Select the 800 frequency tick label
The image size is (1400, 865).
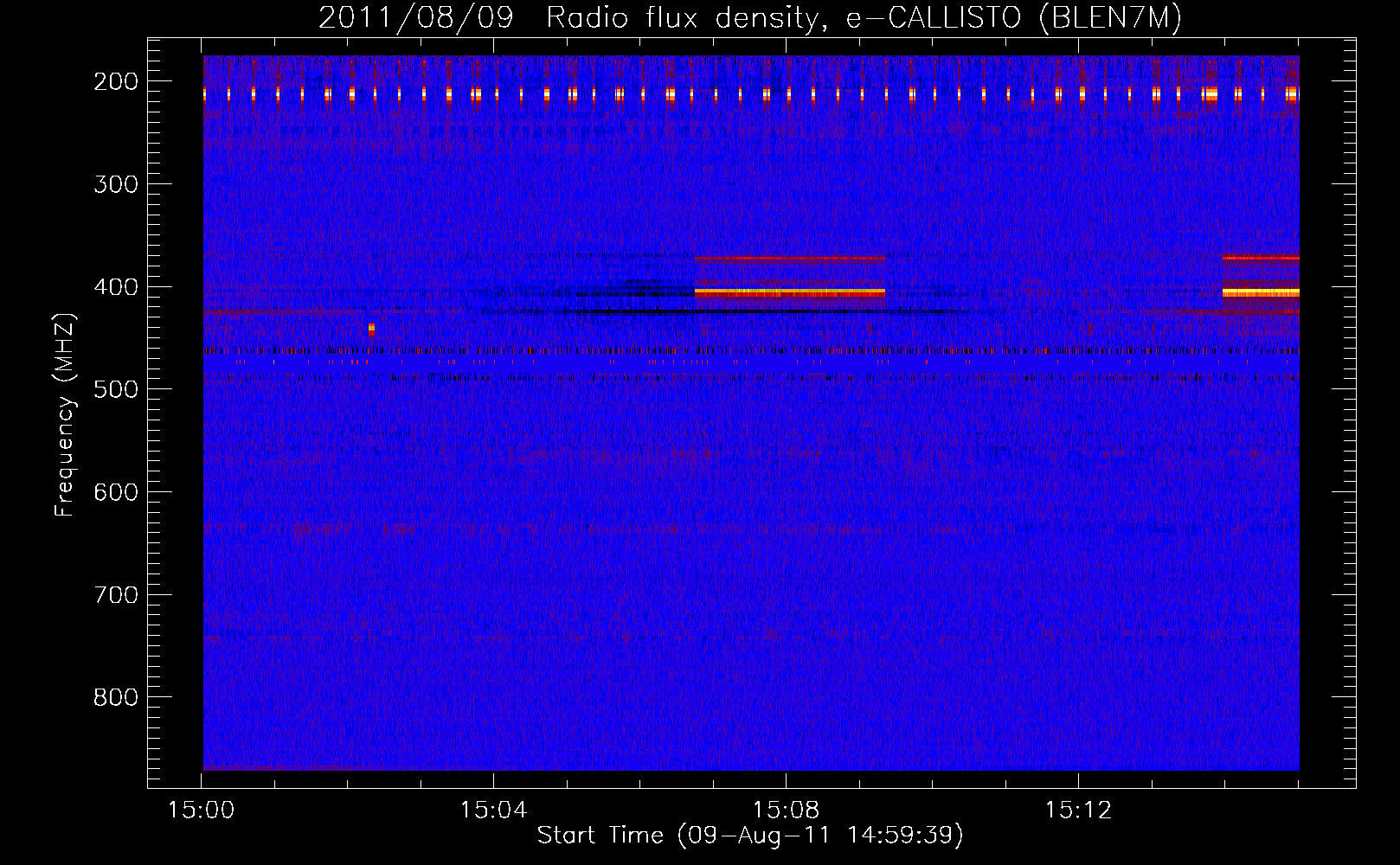tap(116, 697)
